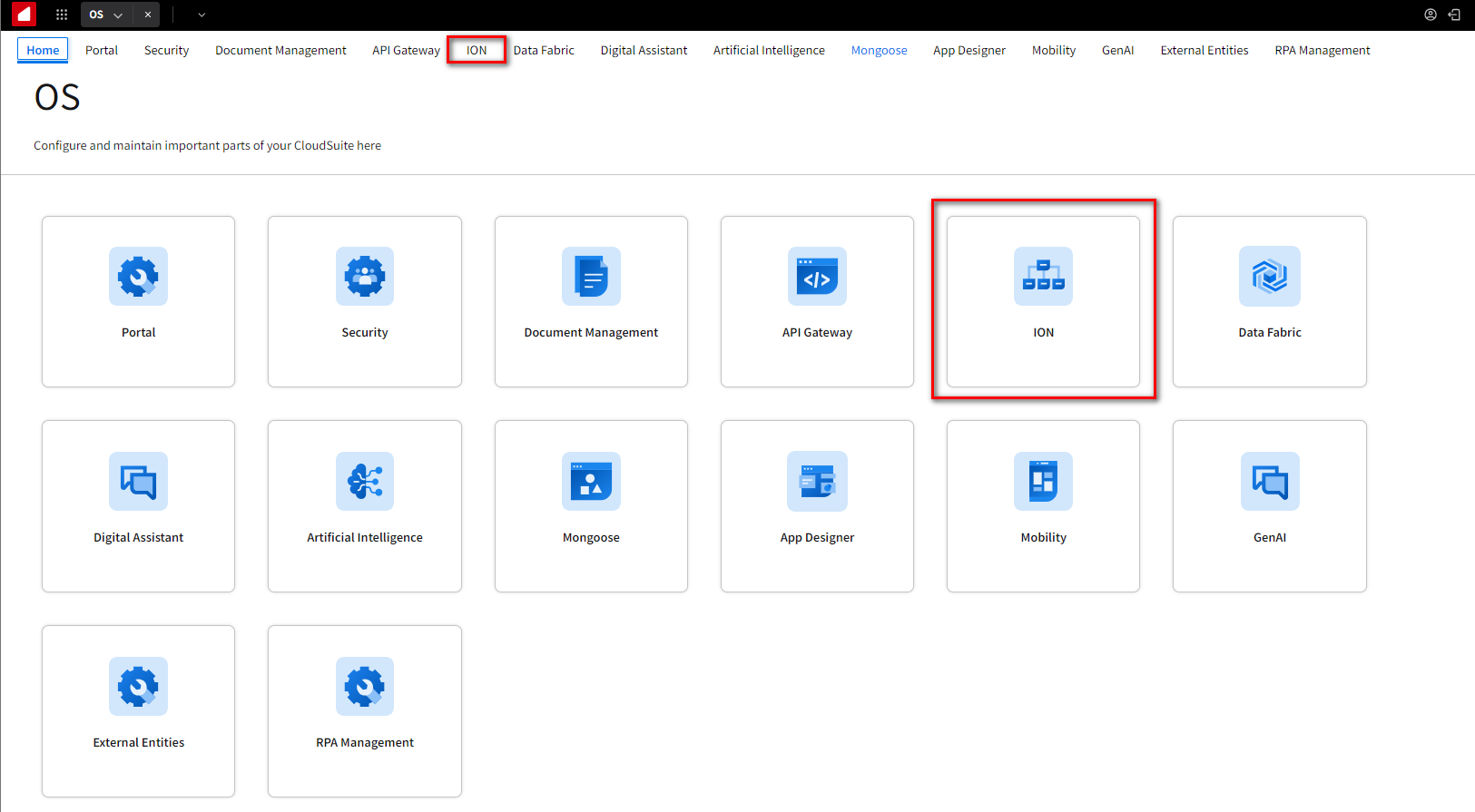This screenshot has height=812, width=1475.
Task: Click the sign out icon
Action: (x=1454, y=15)
